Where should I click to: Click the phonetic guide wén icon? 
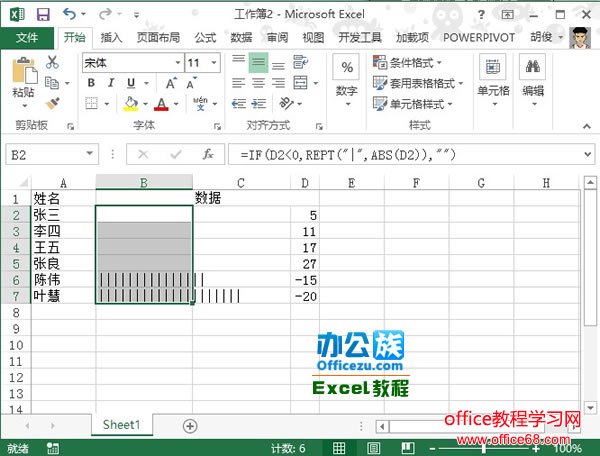click(x=200, y=103)
